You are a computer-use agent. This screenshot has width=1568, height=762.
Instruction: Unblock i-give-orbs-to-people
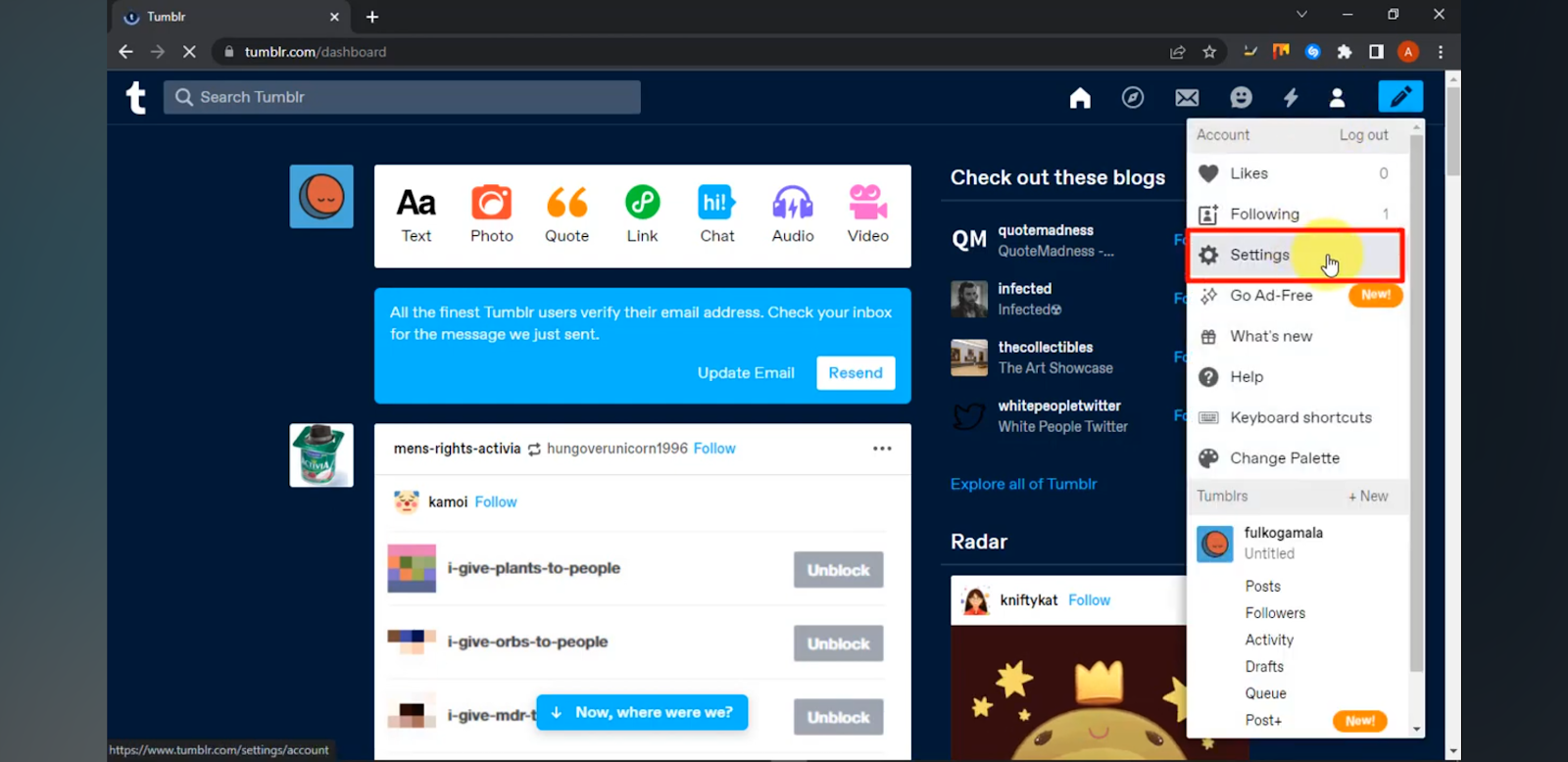pyautogui.click(x=838, y=643)
